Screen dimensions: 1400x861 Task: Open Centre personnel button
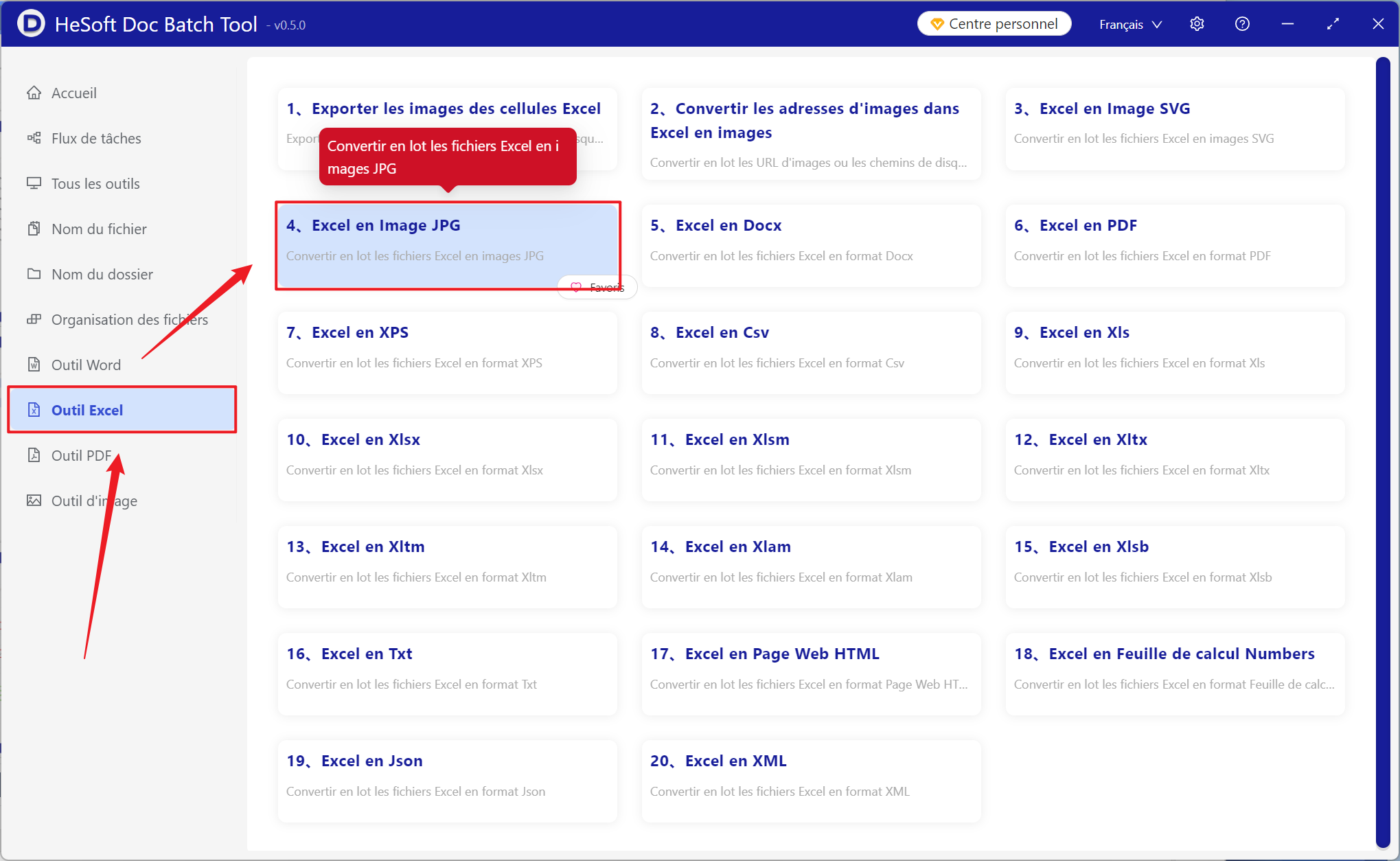(994, 24)
